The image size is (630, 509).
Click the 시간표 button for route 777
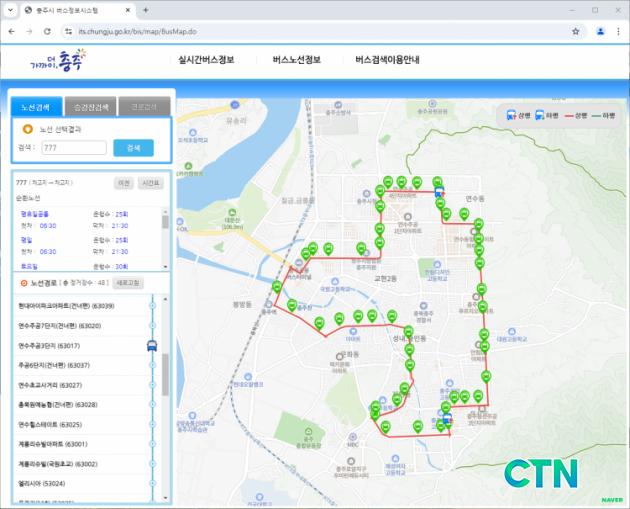[151, 183]
